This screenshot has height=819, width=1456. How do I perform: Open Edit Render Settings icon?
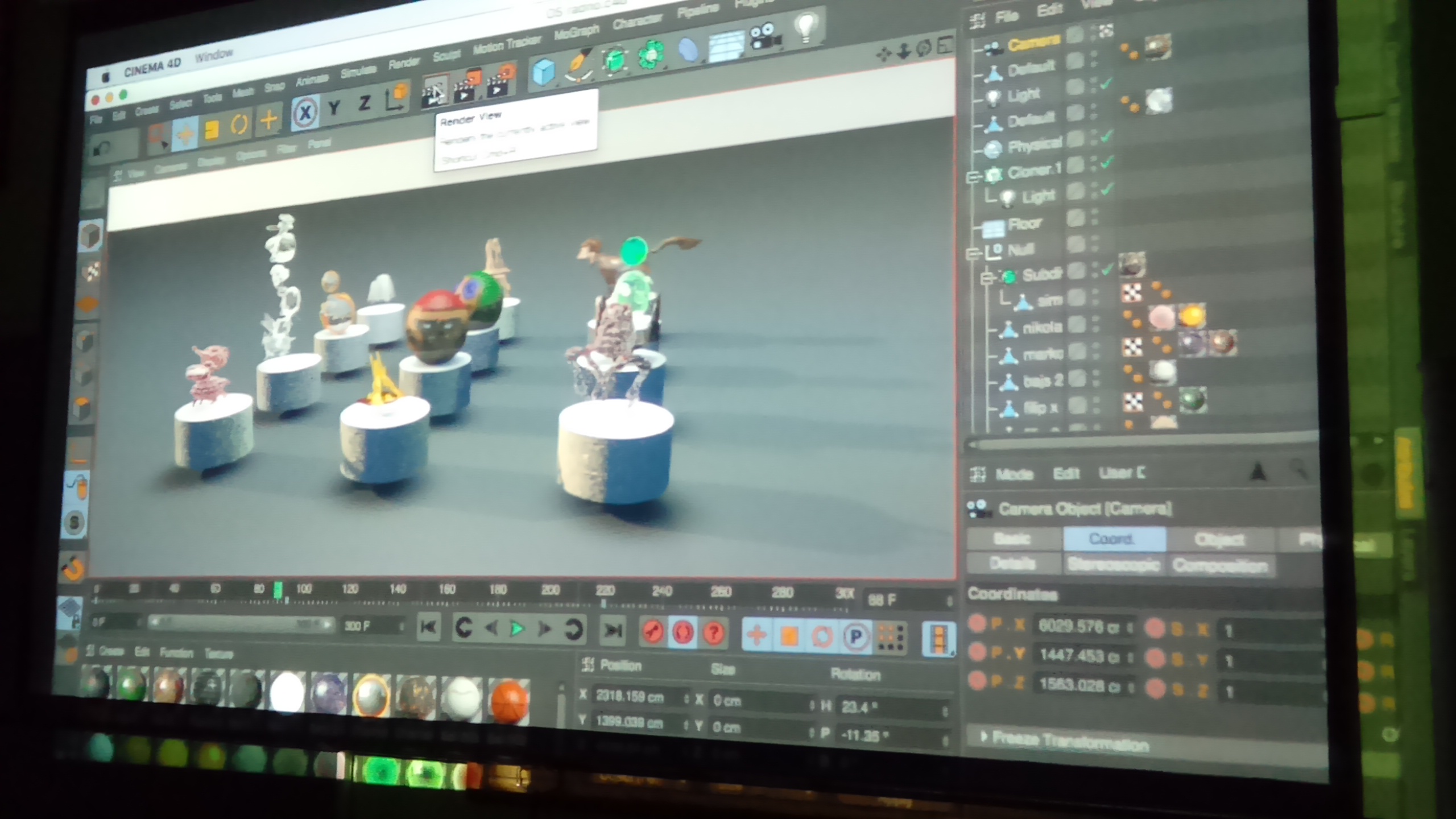pyautogui.click(x=500, y=80)
